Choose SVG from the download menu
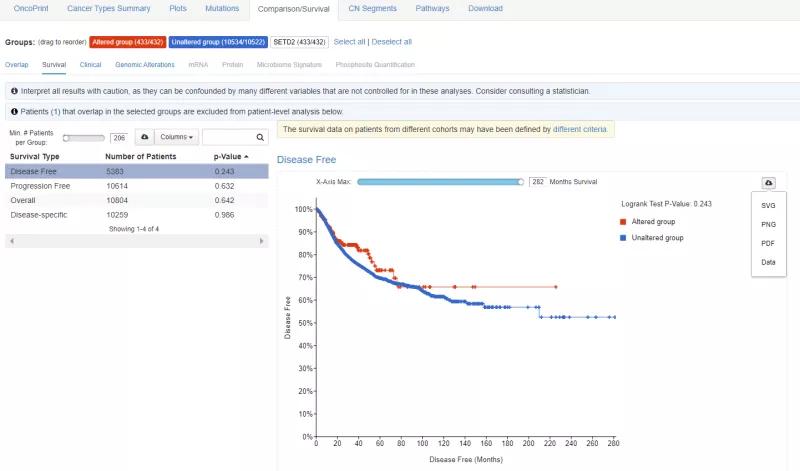The height and width of the screenshot is (471, 800). [x=768, y=205]
